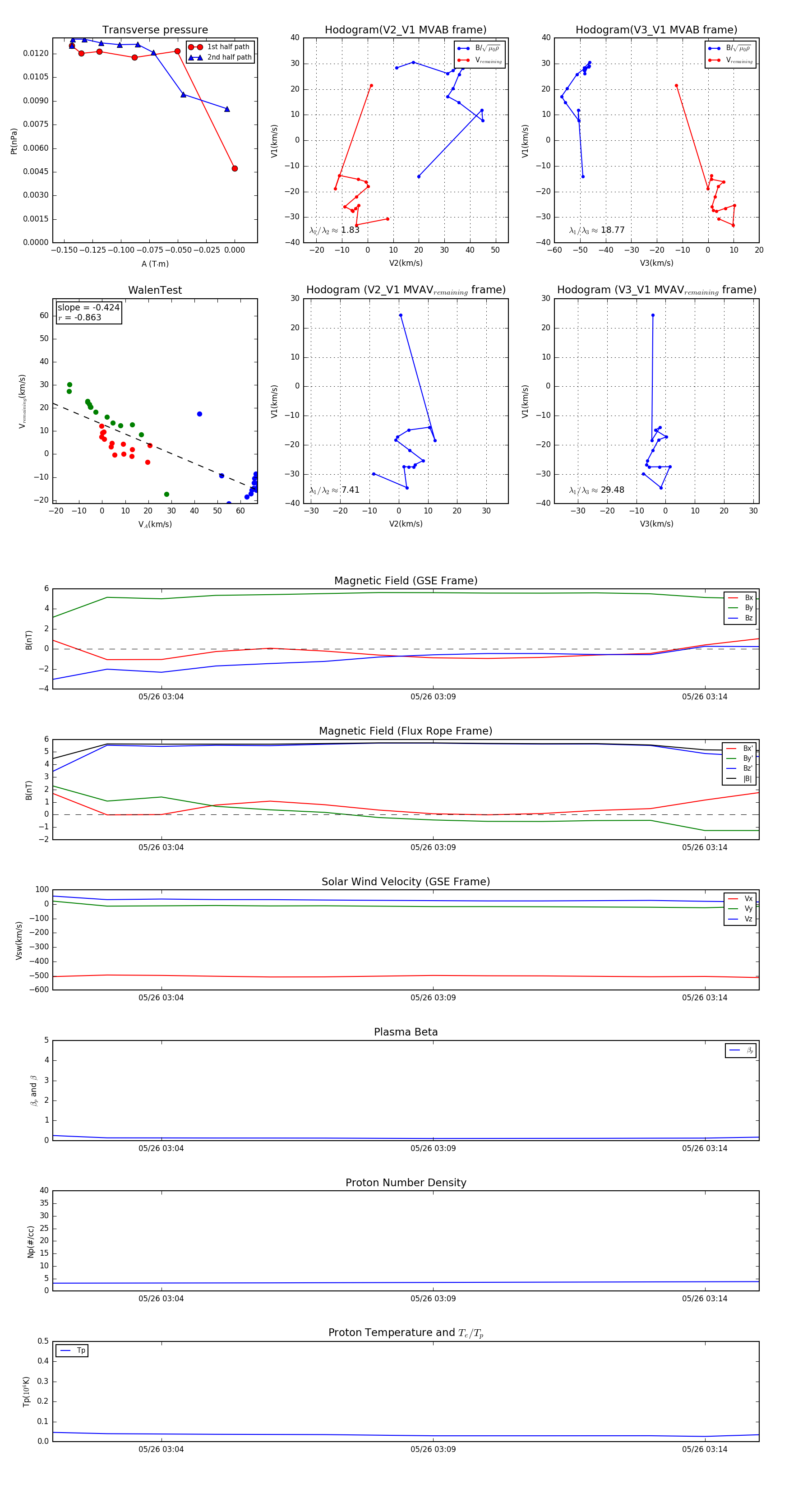Click the 'slope = -0.424' annotation
Screen dimensions: 812x1489
88,308
